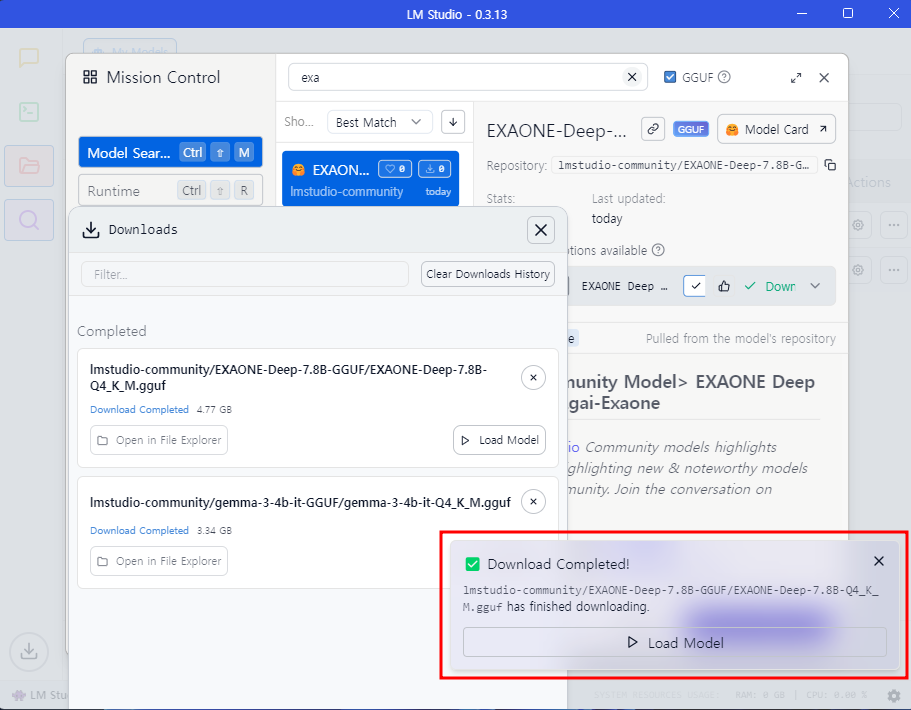The width and height of the screenshot is (911, 710).
Task: Toggle the GGUF checkbox
Action: coord(670,77)
